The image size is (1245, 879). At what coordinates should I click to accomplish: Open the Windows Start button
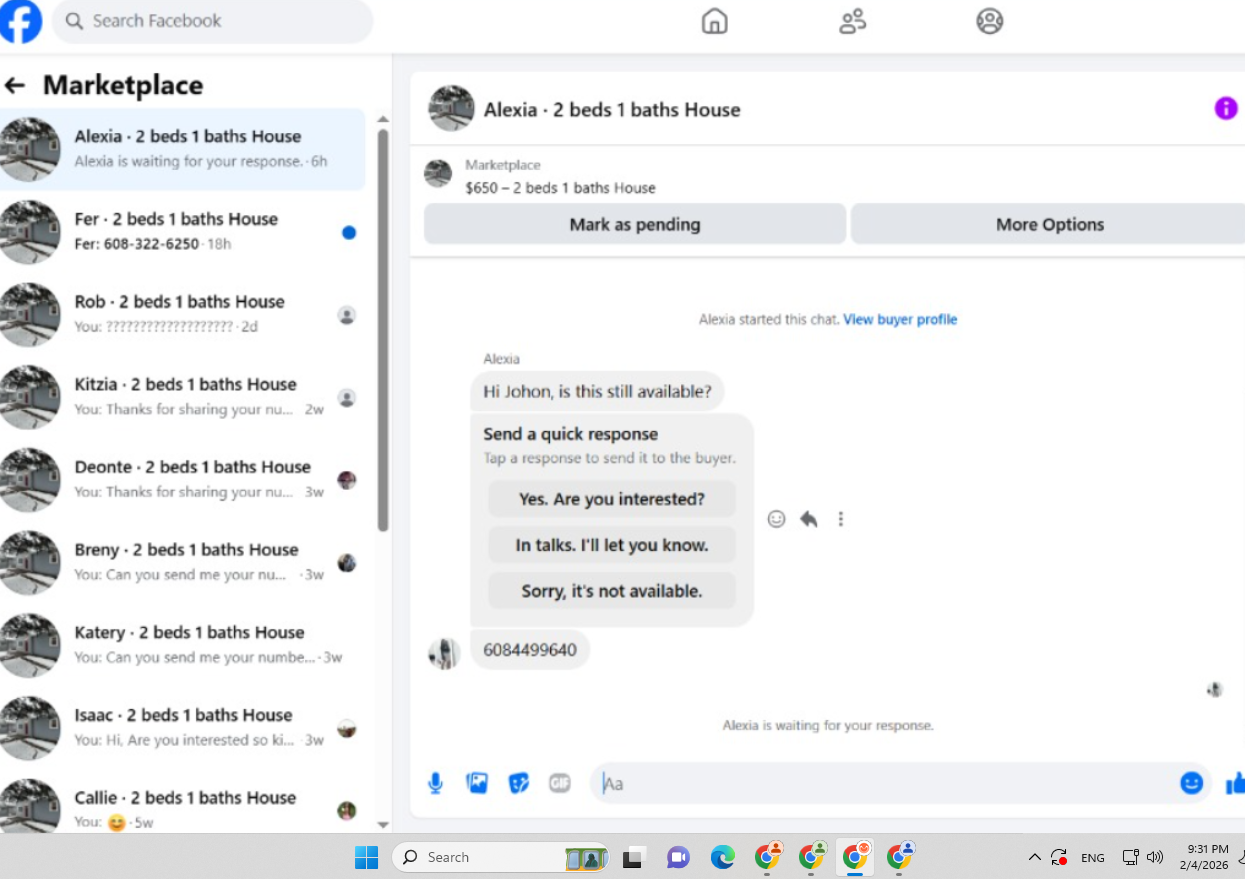(x=367, y=857)
